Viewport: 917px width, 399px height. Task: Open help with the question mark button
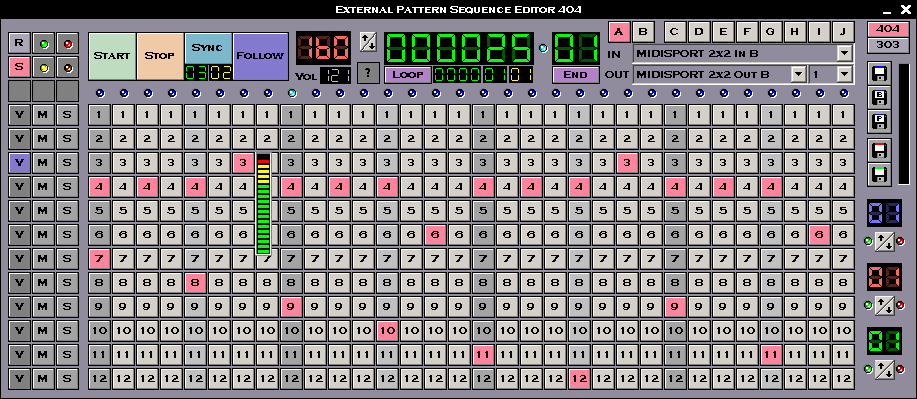tap(368, 71)
